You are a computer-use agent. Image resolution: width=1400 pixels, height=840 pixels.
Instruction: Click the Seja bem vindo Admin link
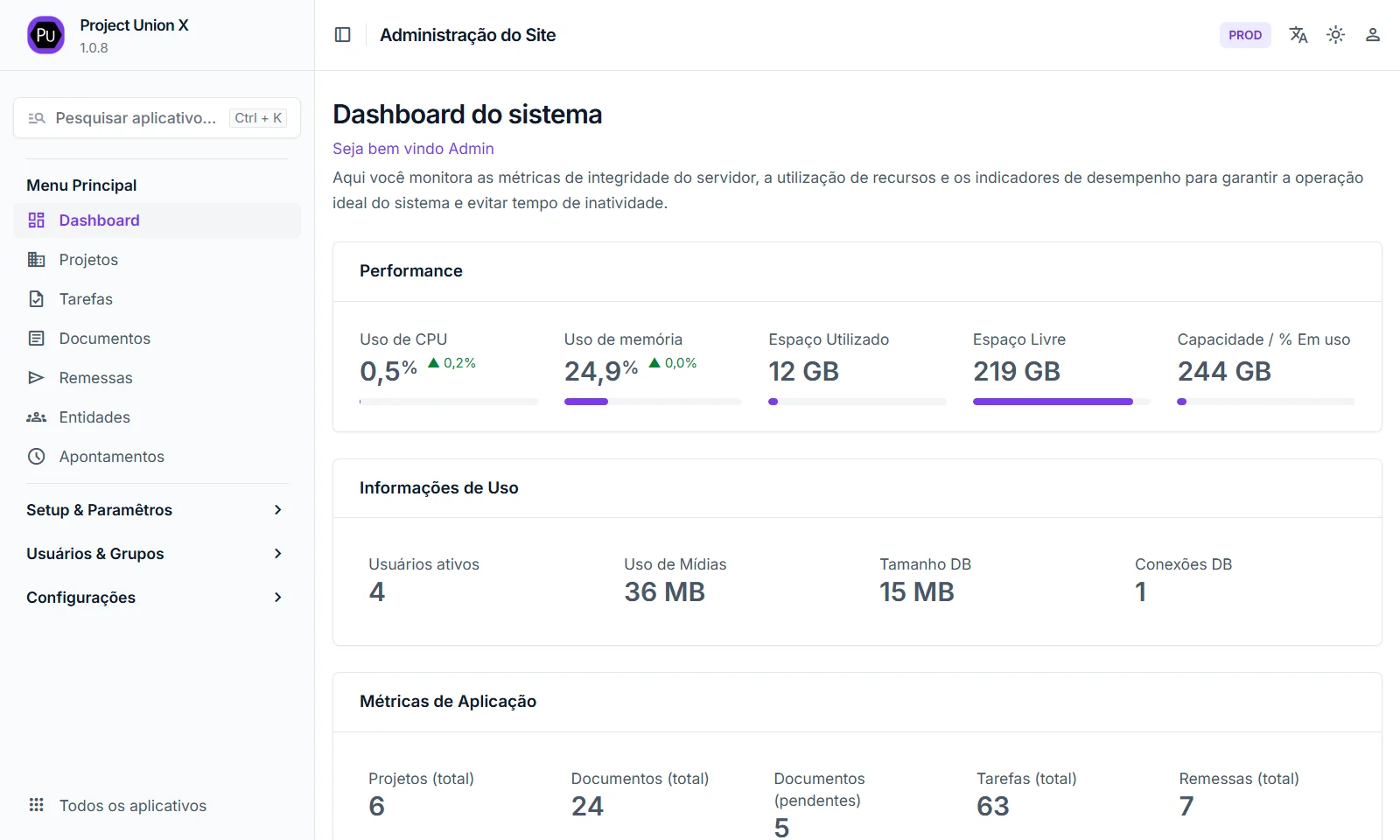click(413, 149)
